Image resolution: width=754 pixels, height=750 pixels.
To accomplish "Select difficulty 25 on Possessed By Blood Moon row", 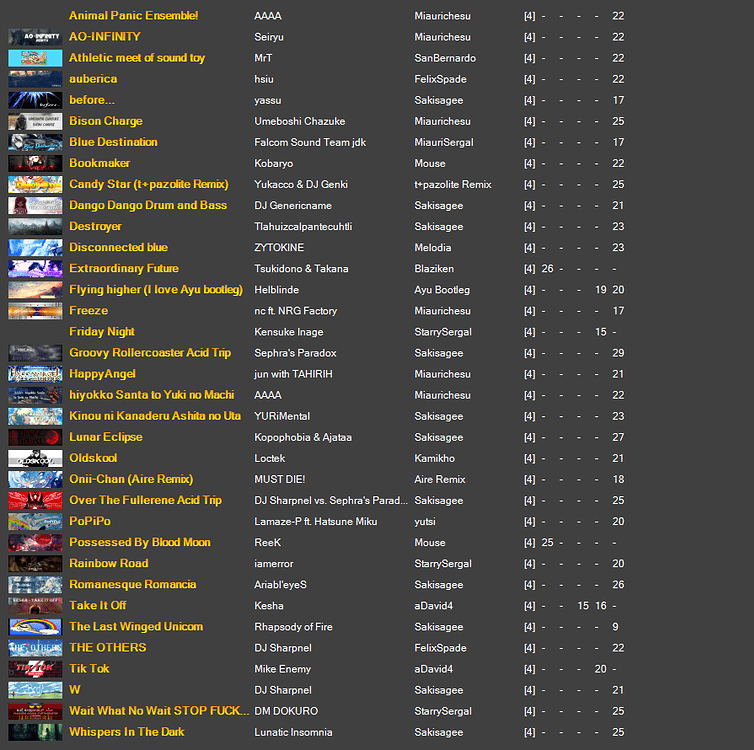I will pyautogui.click(x=547, y=543).
